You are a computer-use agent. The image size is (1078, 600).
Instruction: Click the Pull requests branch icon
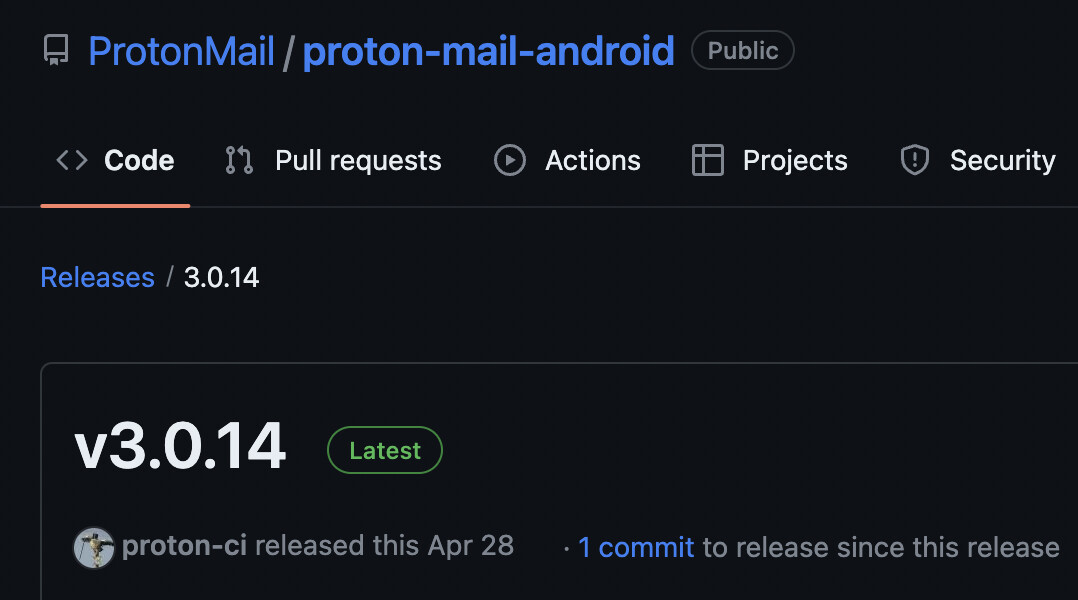[x=239, y=160]
